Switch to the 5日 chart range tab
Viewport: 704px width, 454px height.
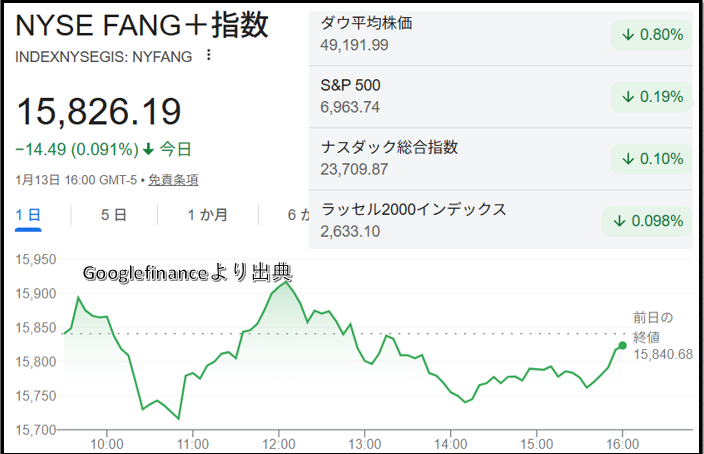114,214
